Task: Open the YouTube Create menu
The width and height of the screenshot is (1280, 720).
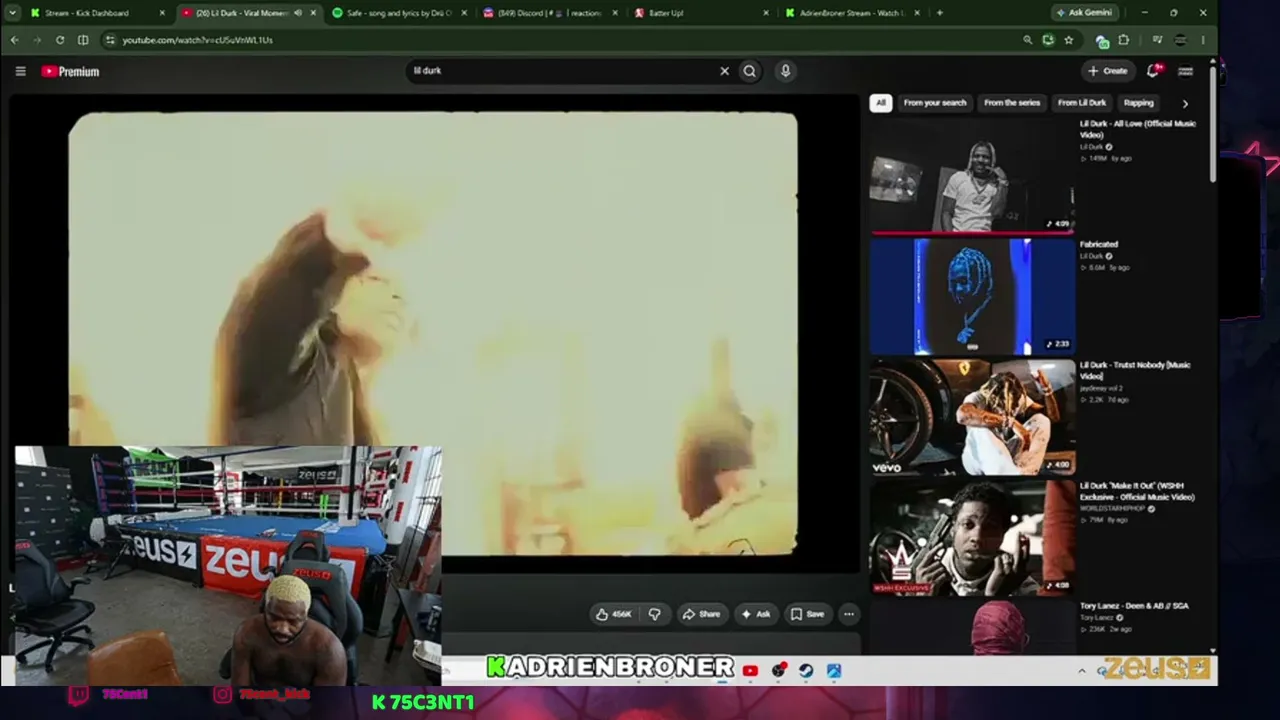Action: [x=1107, y=71]
